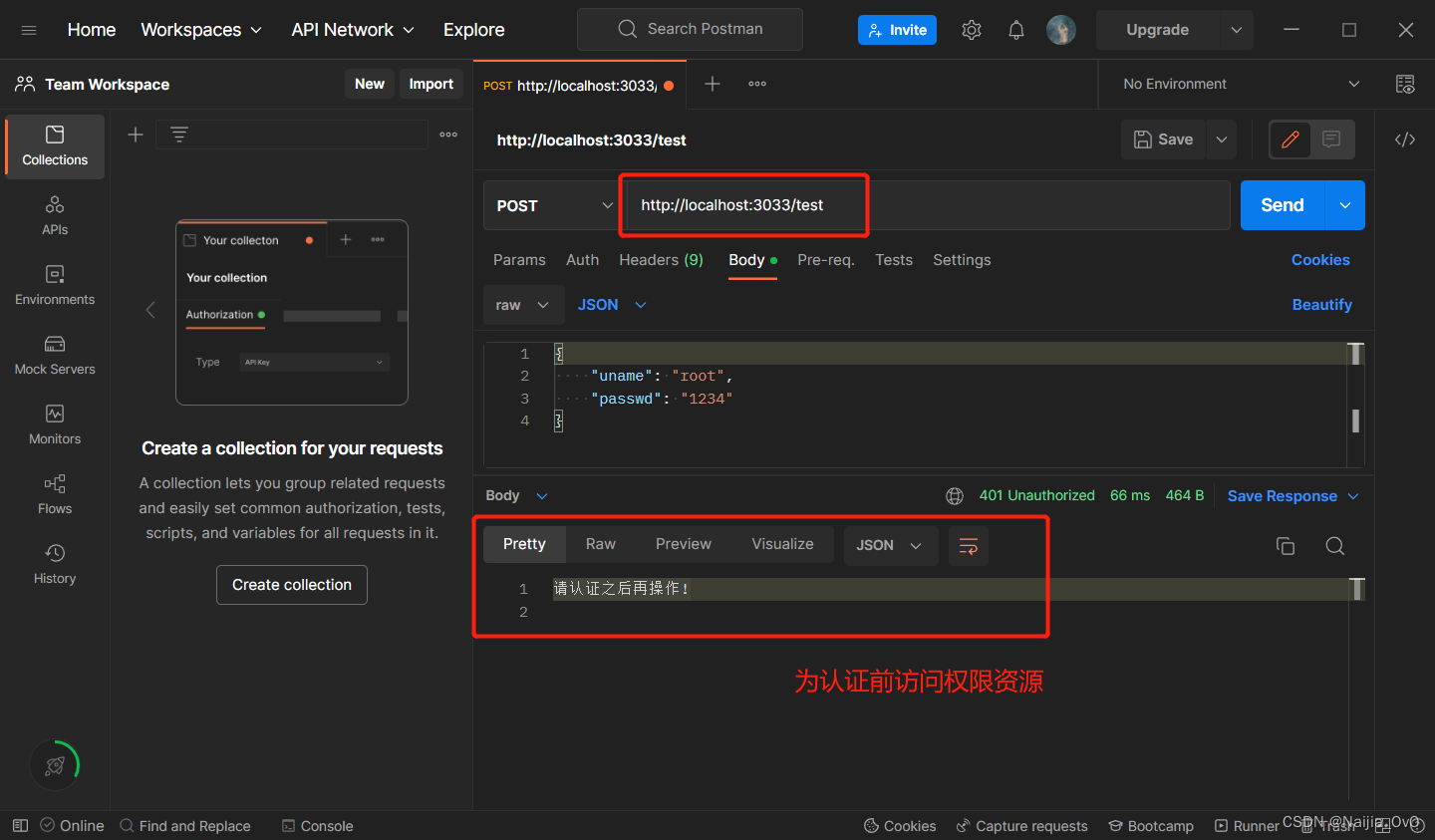Open the APIs sidebar panel
1435x840 pixels.
tap(55, 216)
